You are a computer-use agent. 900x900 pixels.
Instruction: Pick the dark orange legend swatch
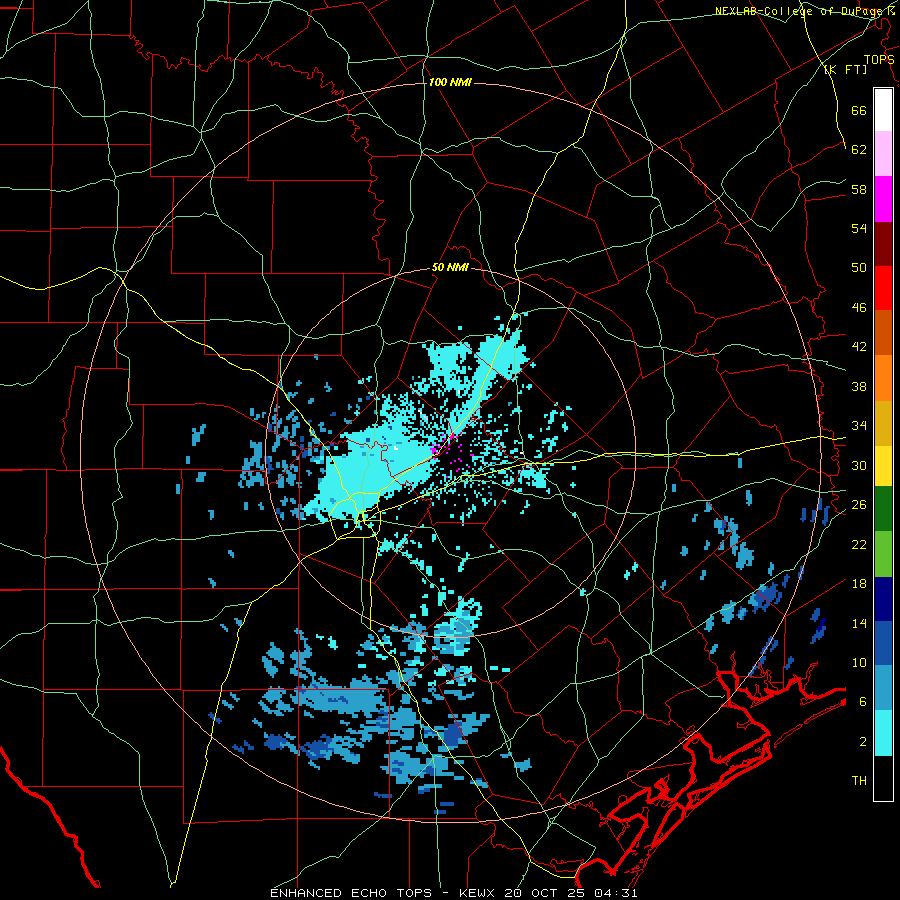[883, 333]
